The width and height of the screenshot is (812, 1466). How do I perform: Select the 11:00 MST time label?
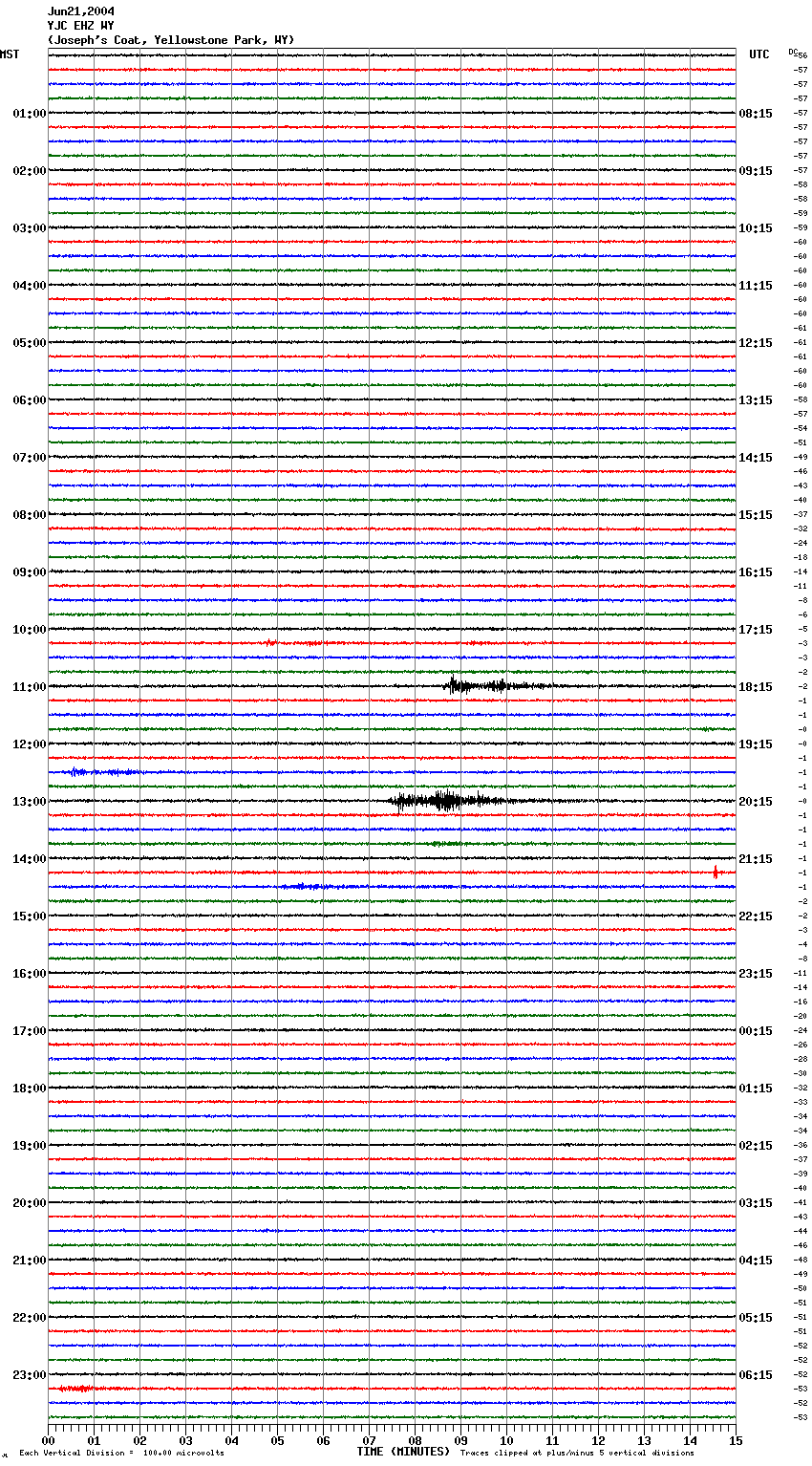(30, 687)
